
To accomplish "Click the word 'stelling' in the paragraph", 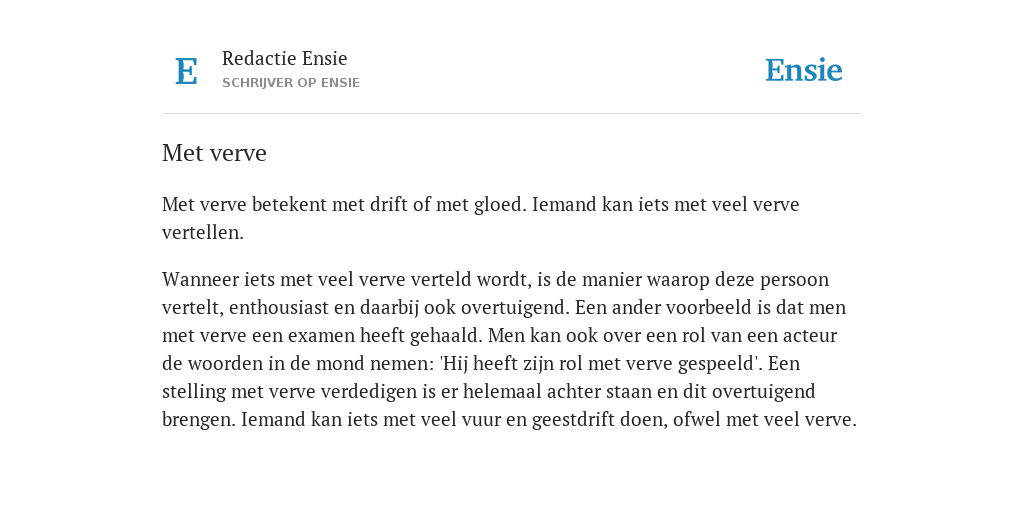I will point(194,392).
